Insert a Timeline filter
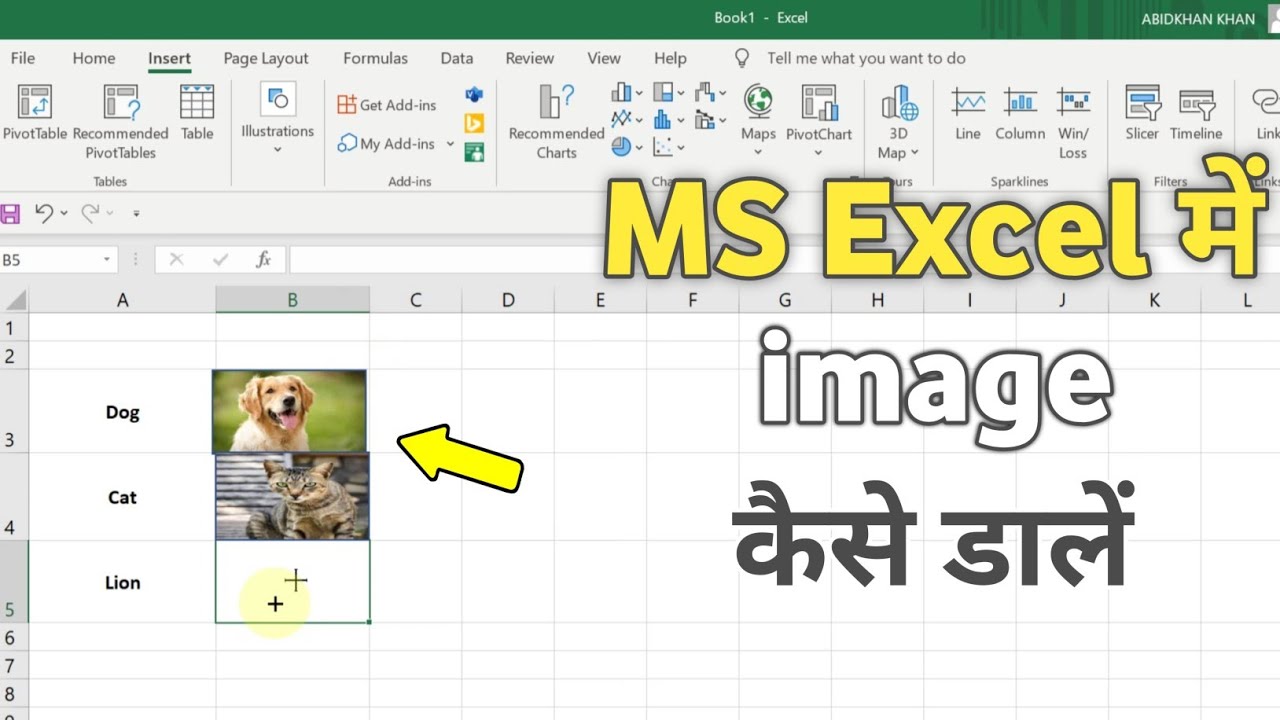 1196,113
